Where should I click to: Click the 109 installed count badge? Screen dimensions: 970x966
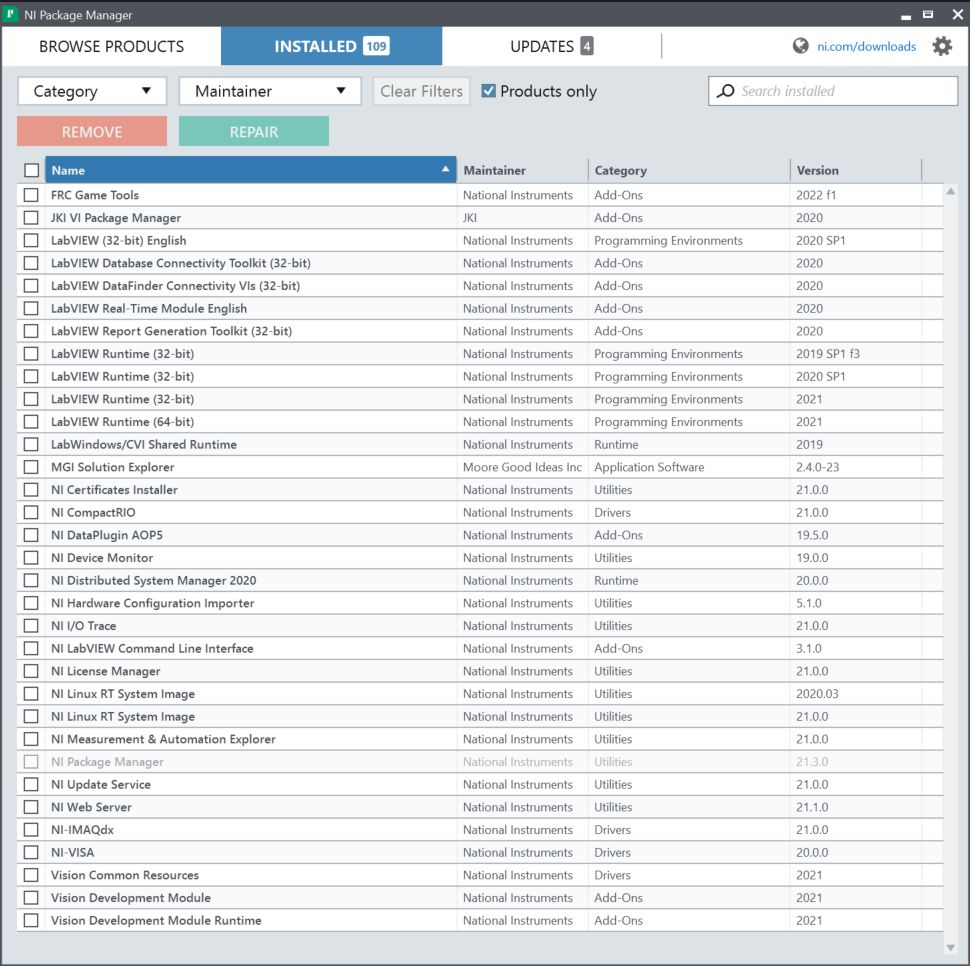pyautogui.click(x=376, y=46)
